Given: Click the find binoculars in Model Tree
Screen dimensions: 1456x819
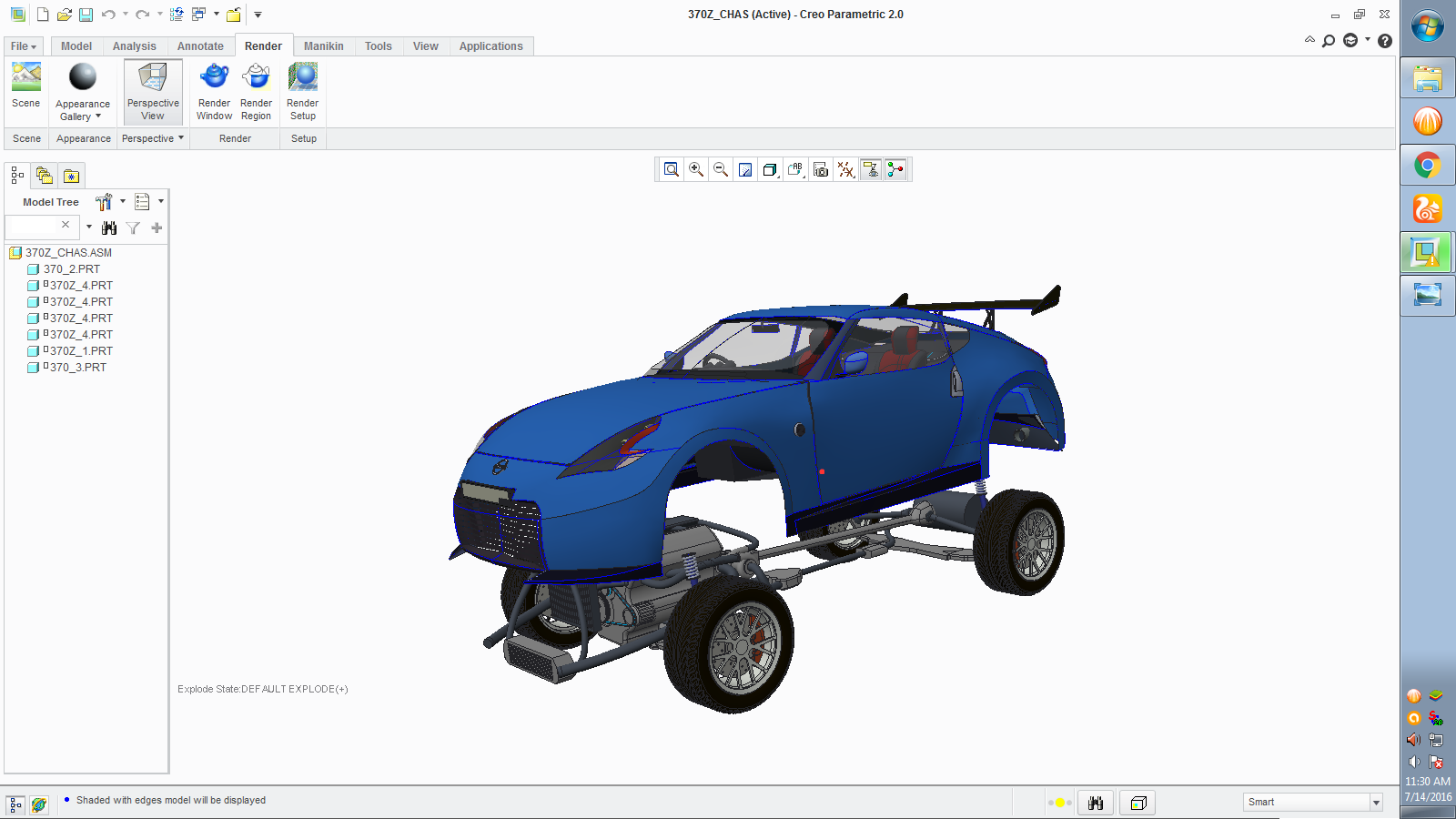Looking at the screenshot, I should pos(109,227).
